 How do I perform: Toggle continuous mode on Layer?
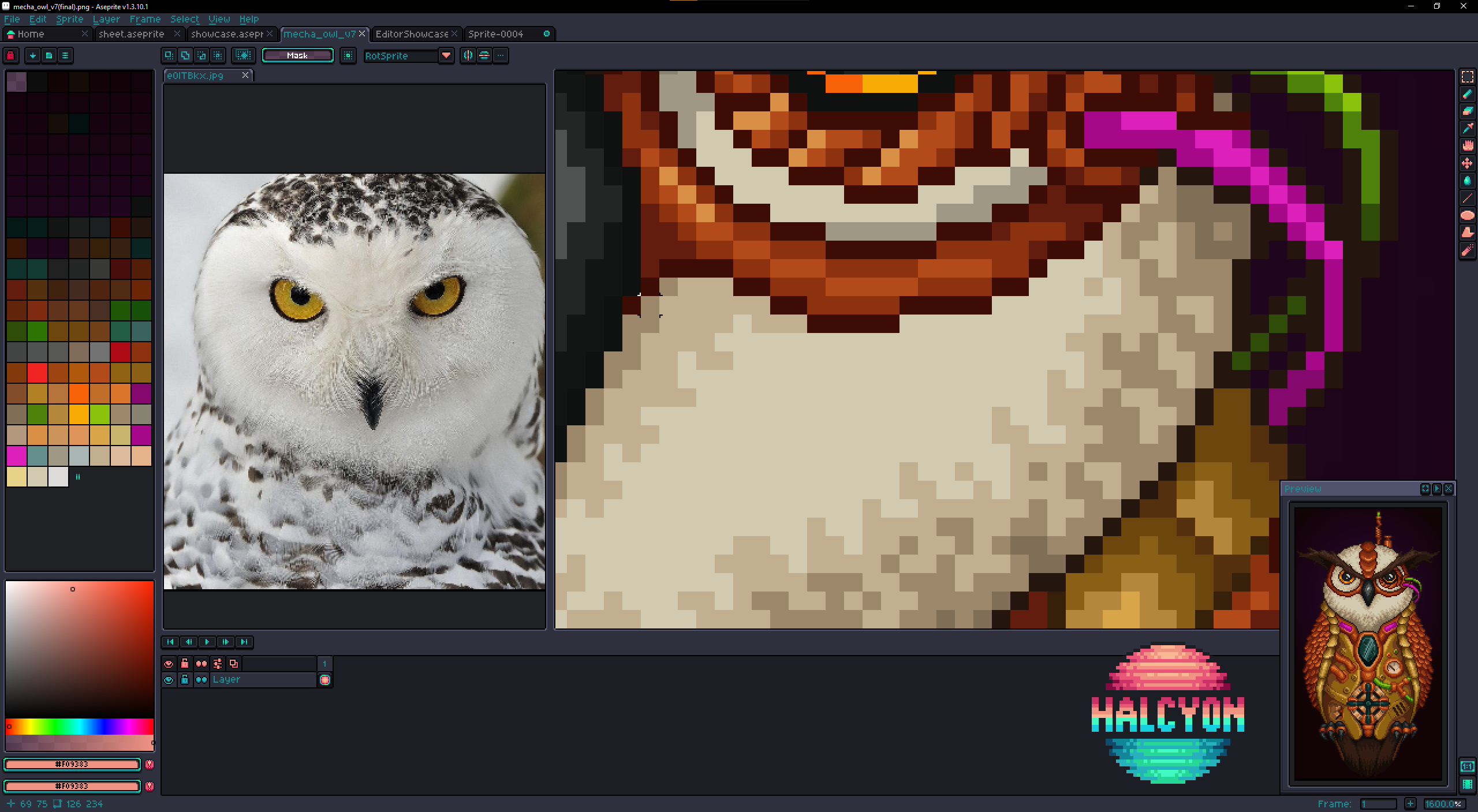coord(201,680)
